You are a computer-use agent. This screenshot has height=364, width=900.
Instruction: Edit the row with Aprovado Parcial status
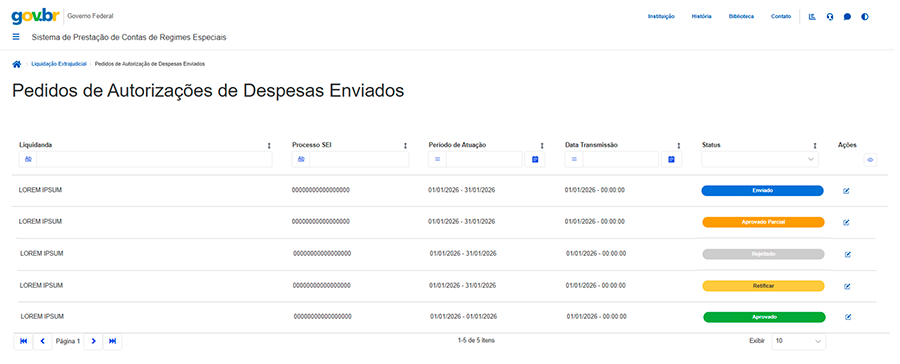pyautogui.click(x=846, y=223)
